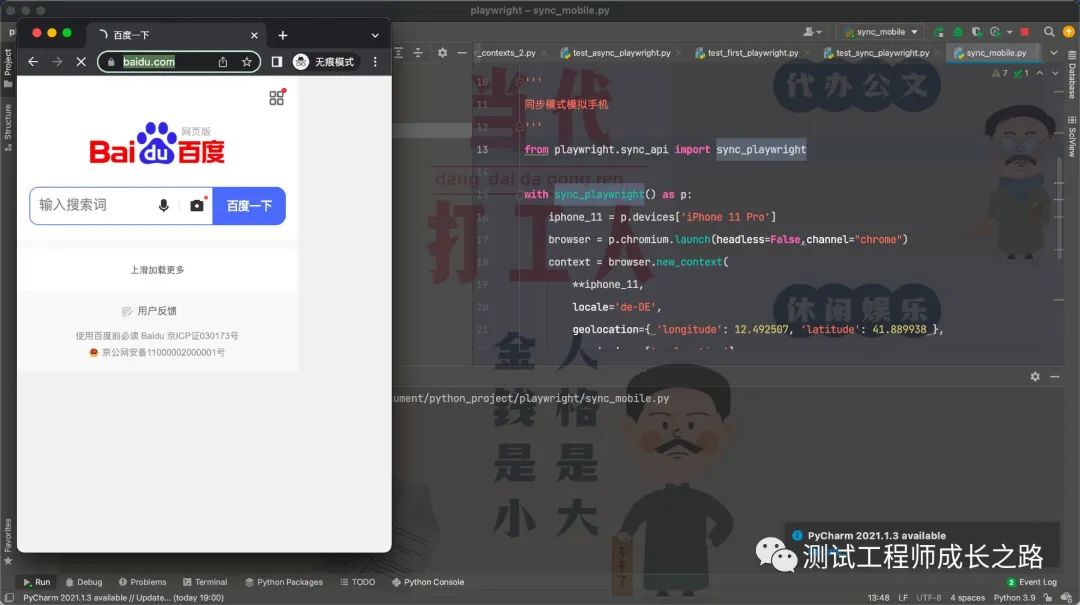Viewport: 1080px width, 605px height.
Task: Open PyCharm Structure tool window
Action: coord(8,127)
